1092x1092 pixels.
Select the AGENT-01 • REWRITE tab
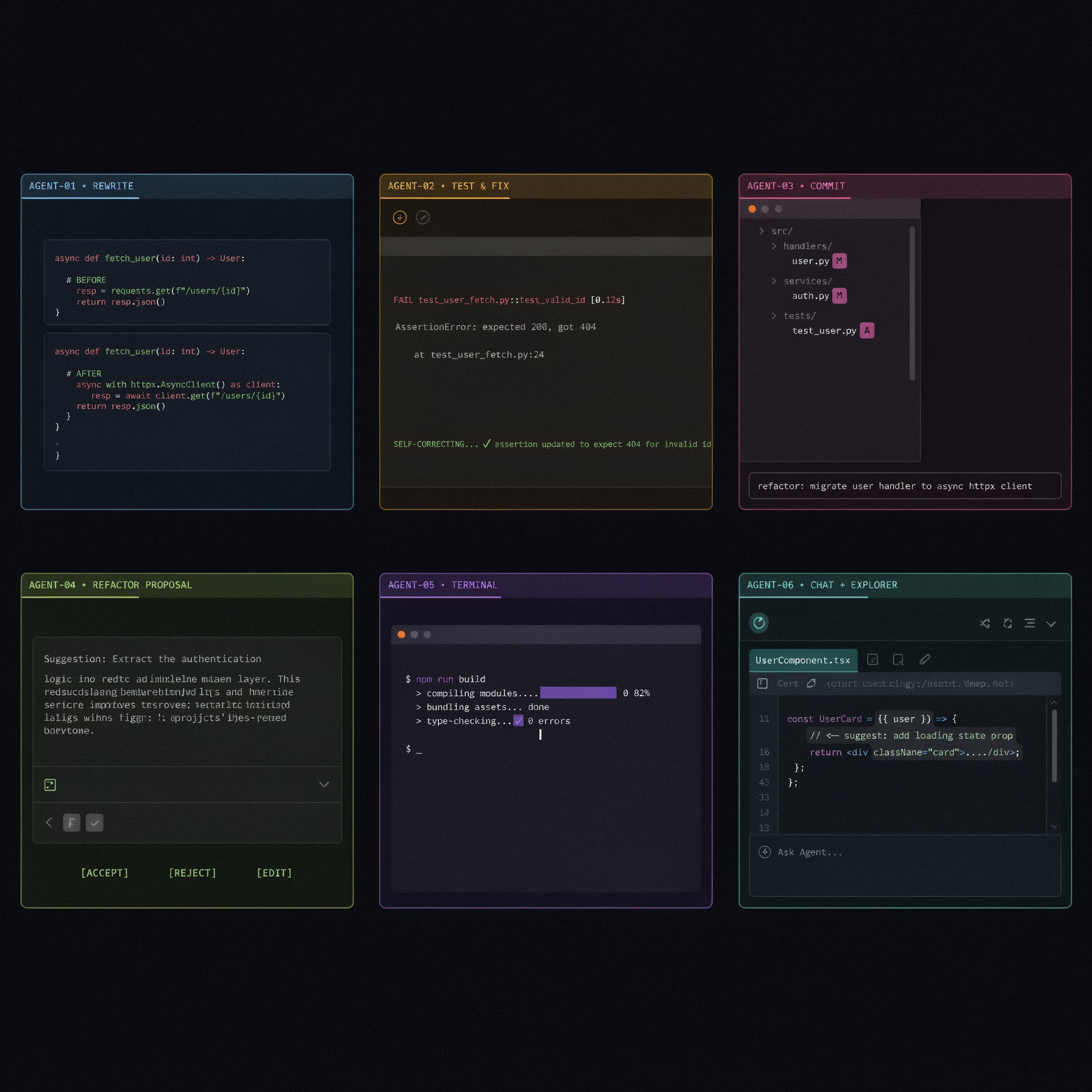pyautogui.click(x=81, y=186)
